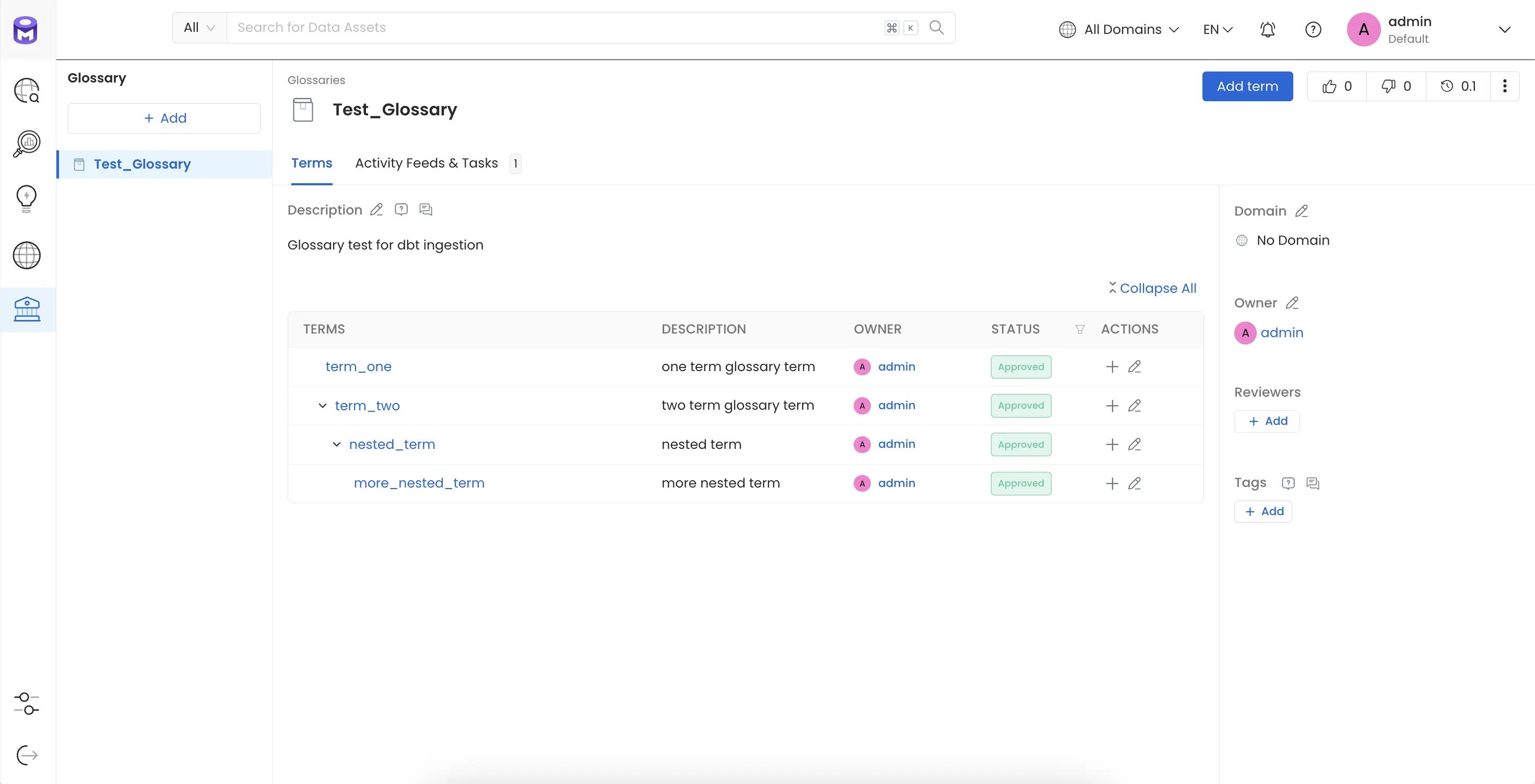
Task: Switch to the Terms tab
Action: (x=312, y=163)
